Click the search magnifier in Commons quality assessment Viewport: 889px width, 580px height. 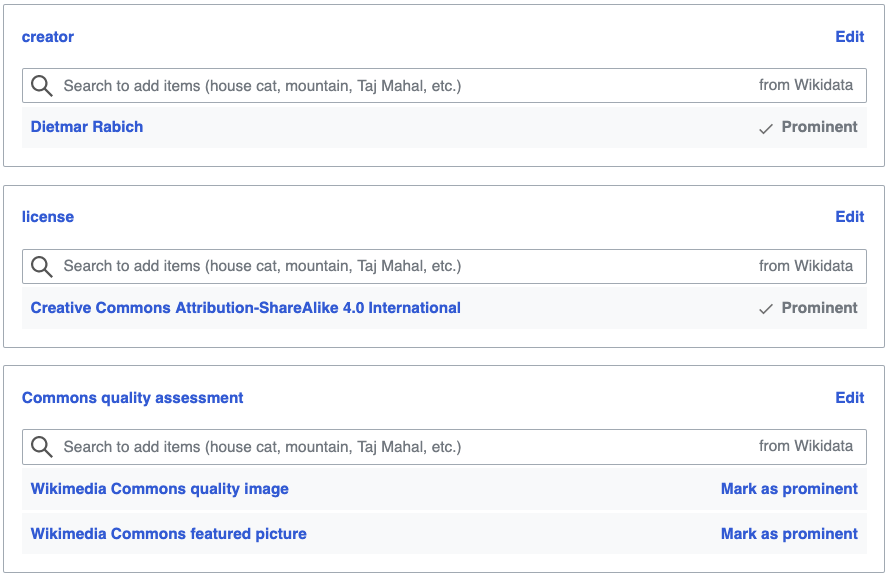point(42,447)
